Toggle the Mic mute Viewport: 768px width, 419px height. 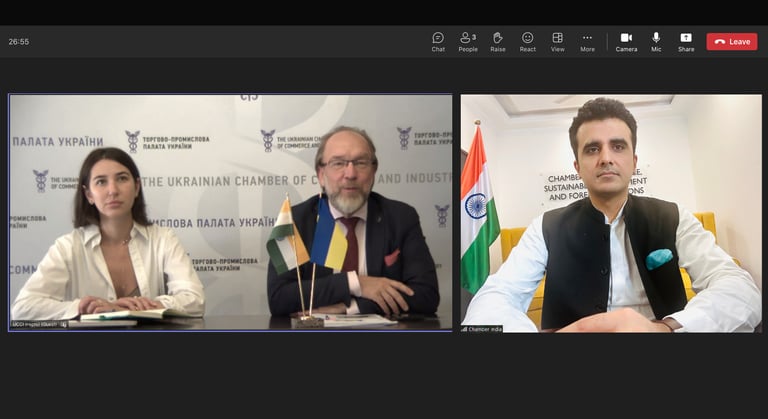coord(656,42)
